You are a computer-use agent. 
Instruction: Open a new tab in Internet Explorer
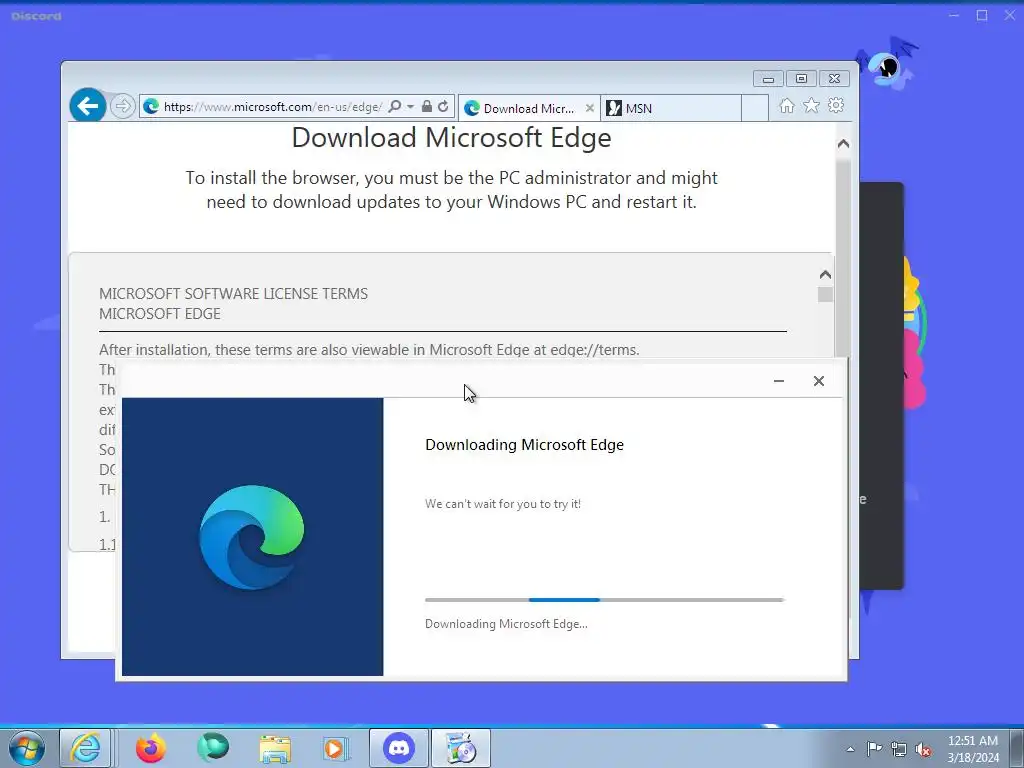click(x=755, y=108)
